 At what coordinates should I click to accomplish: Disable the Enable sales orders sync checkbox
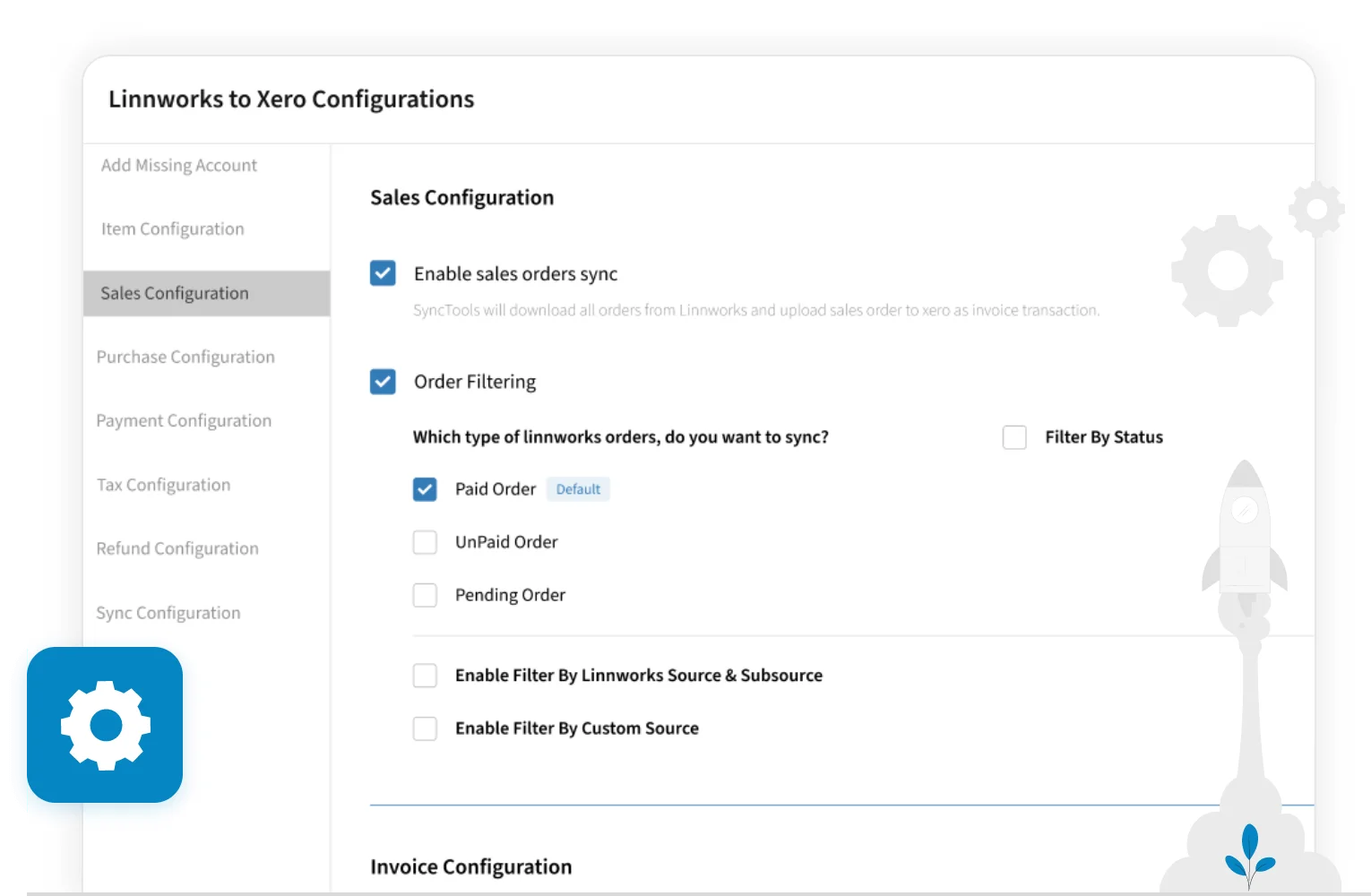click(x=383, y=273)
